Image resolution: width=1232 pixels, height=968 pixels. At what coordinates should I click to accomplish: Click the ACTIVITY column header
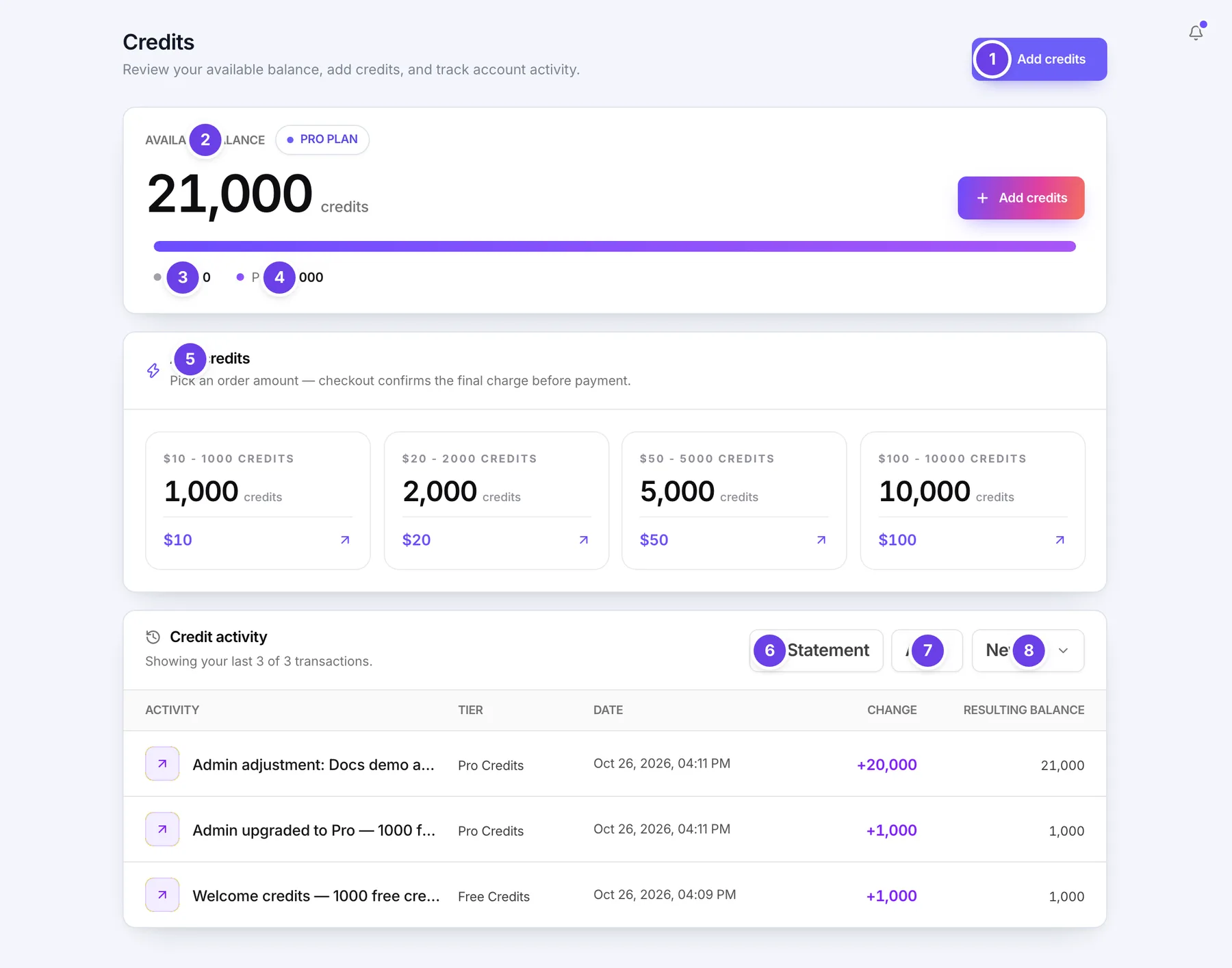point(172,710)
